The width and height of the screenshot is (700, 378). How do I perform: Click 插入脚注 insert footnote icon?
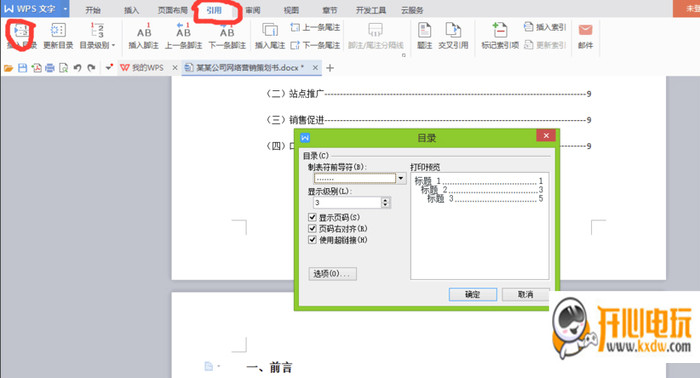(x=144, y=30)
